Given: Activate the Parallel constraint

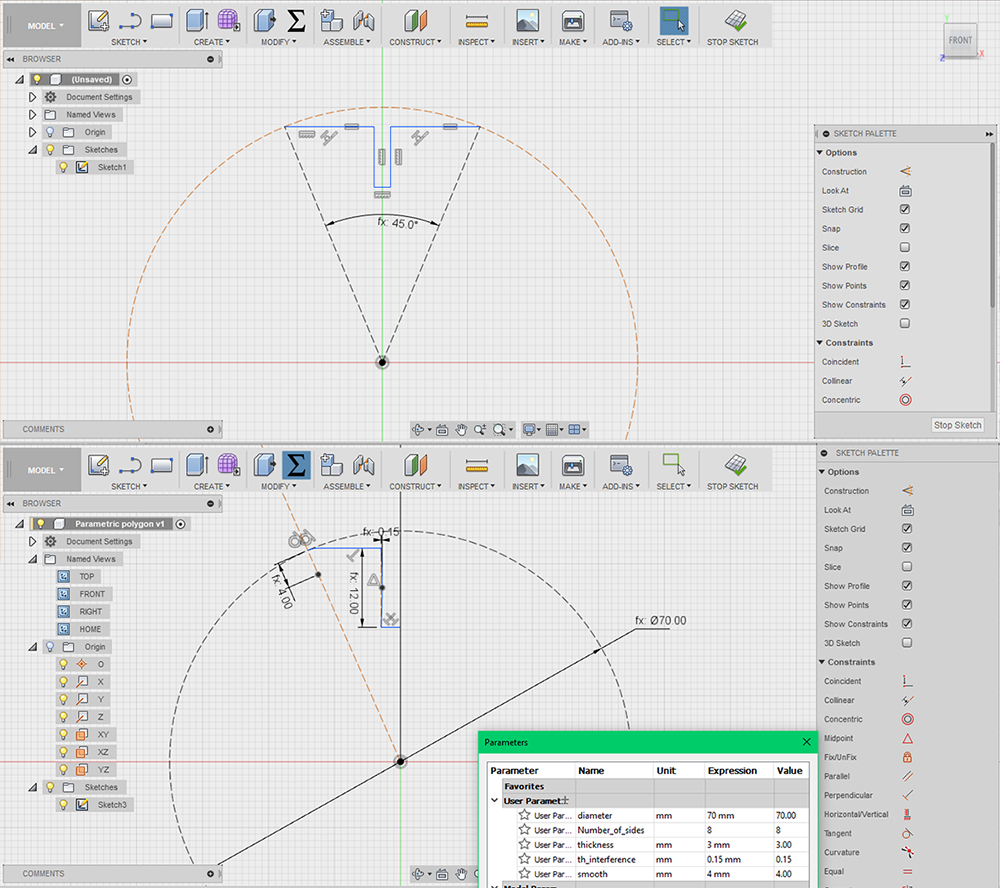Looking at the screenshot, I should pyautogui.click(x=906, y=776).
